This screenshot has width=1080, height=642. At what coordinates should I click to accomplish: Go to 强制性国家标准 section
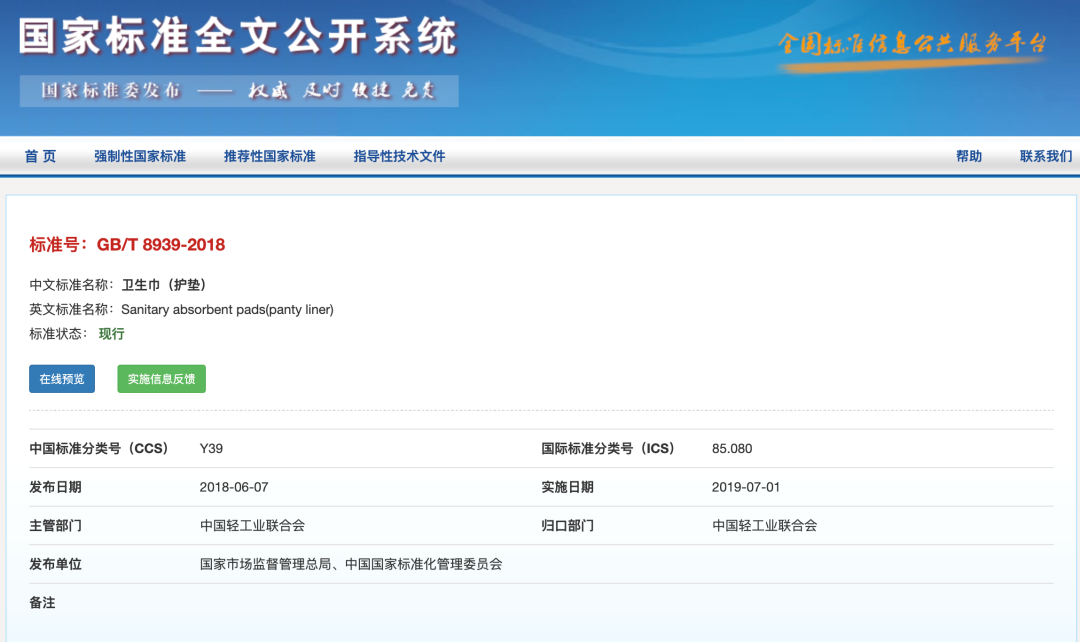[x=140, y=156]
